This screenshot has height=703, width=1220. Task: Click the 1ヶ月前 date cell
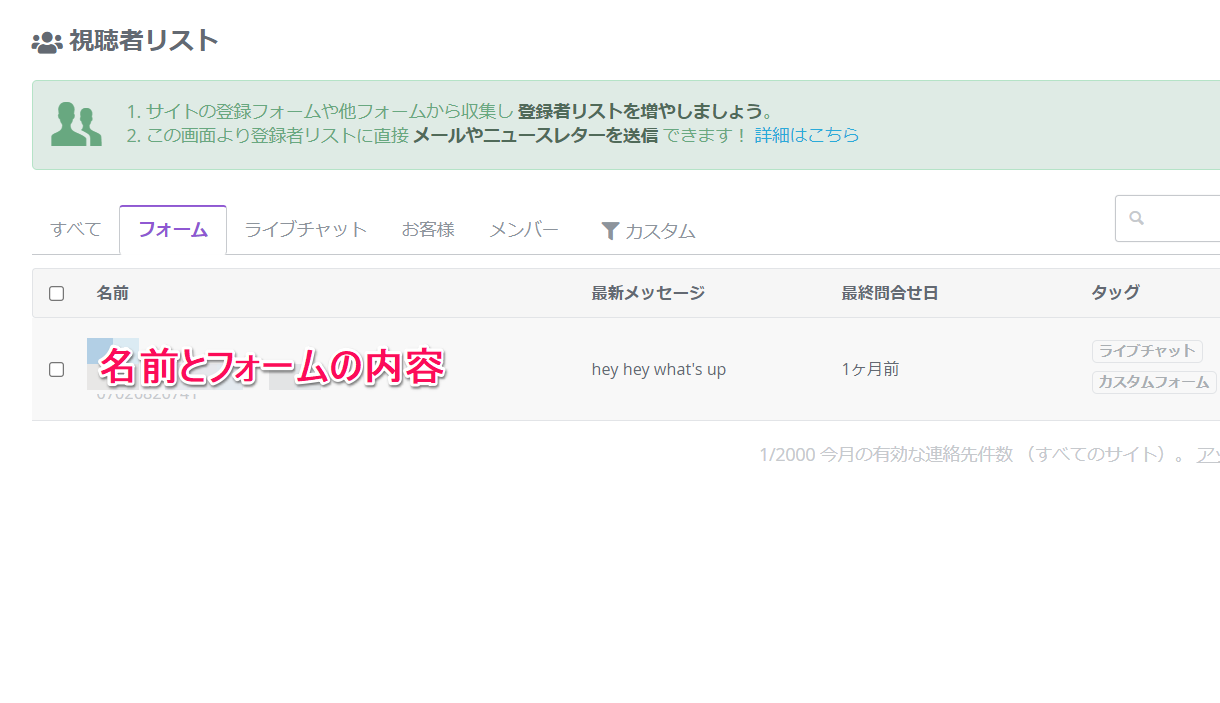click(870, 369)
